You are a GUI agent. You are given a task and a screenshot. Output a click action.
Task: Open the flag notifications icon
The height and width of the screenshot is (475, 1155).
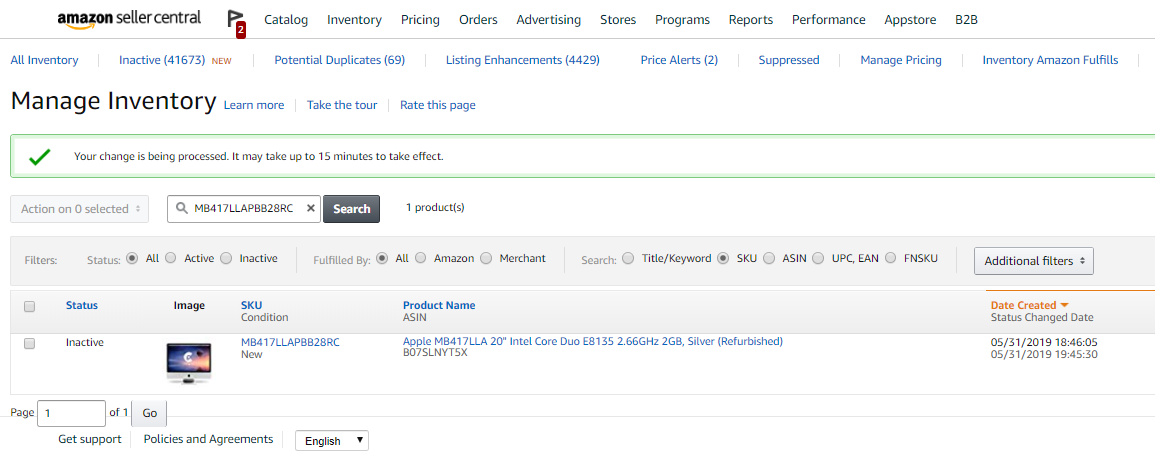(x=236, y=23)
